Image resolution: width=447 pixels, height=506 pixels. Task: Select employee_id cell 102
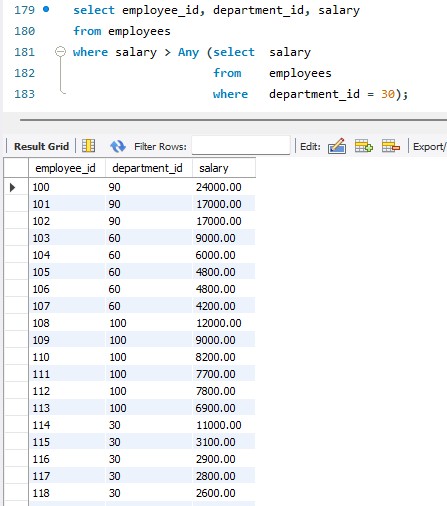67,221
